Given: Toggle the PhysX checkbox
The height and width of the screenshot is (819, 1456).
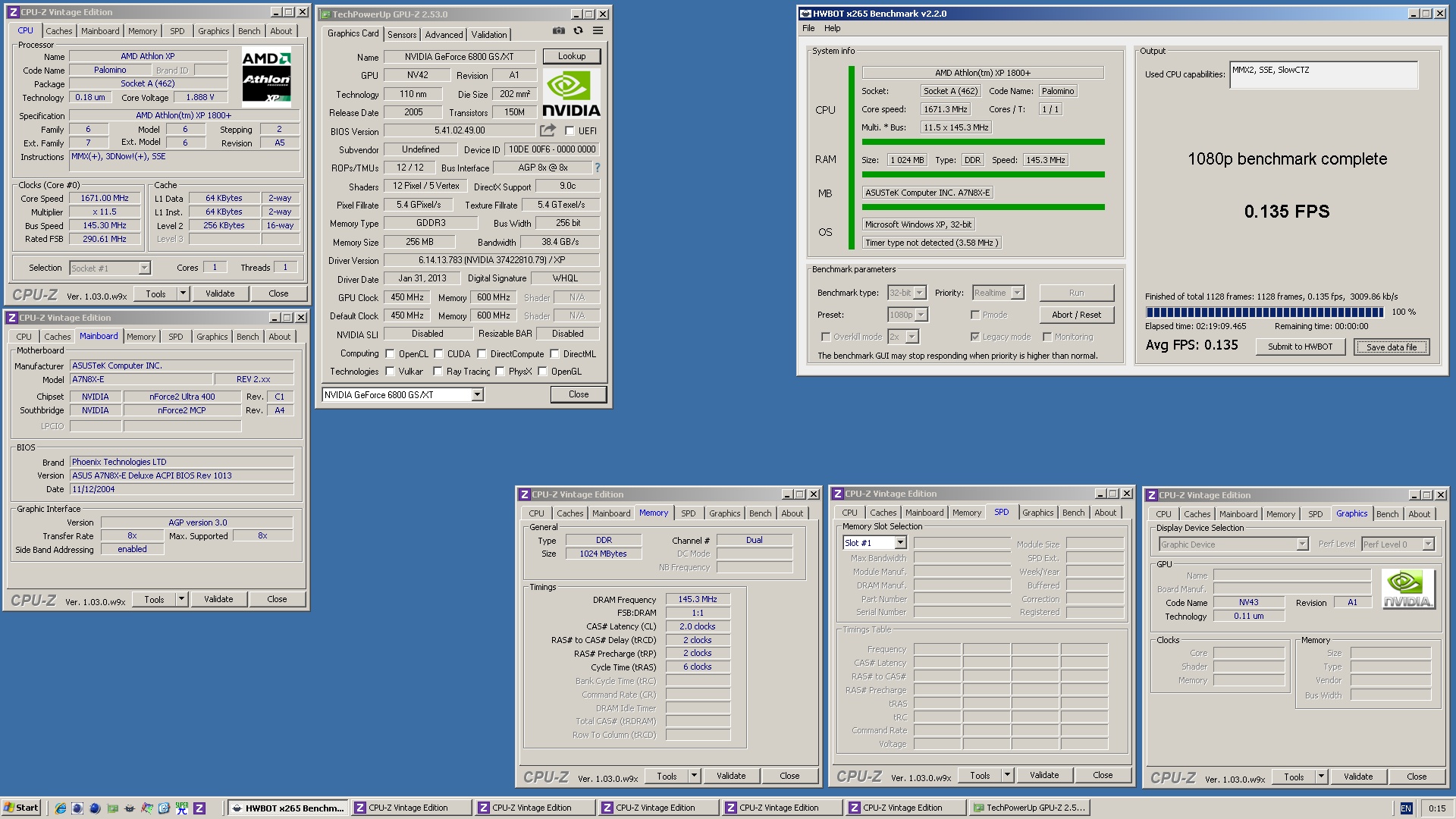Looking at the screenshot, I should click(500, 372).
